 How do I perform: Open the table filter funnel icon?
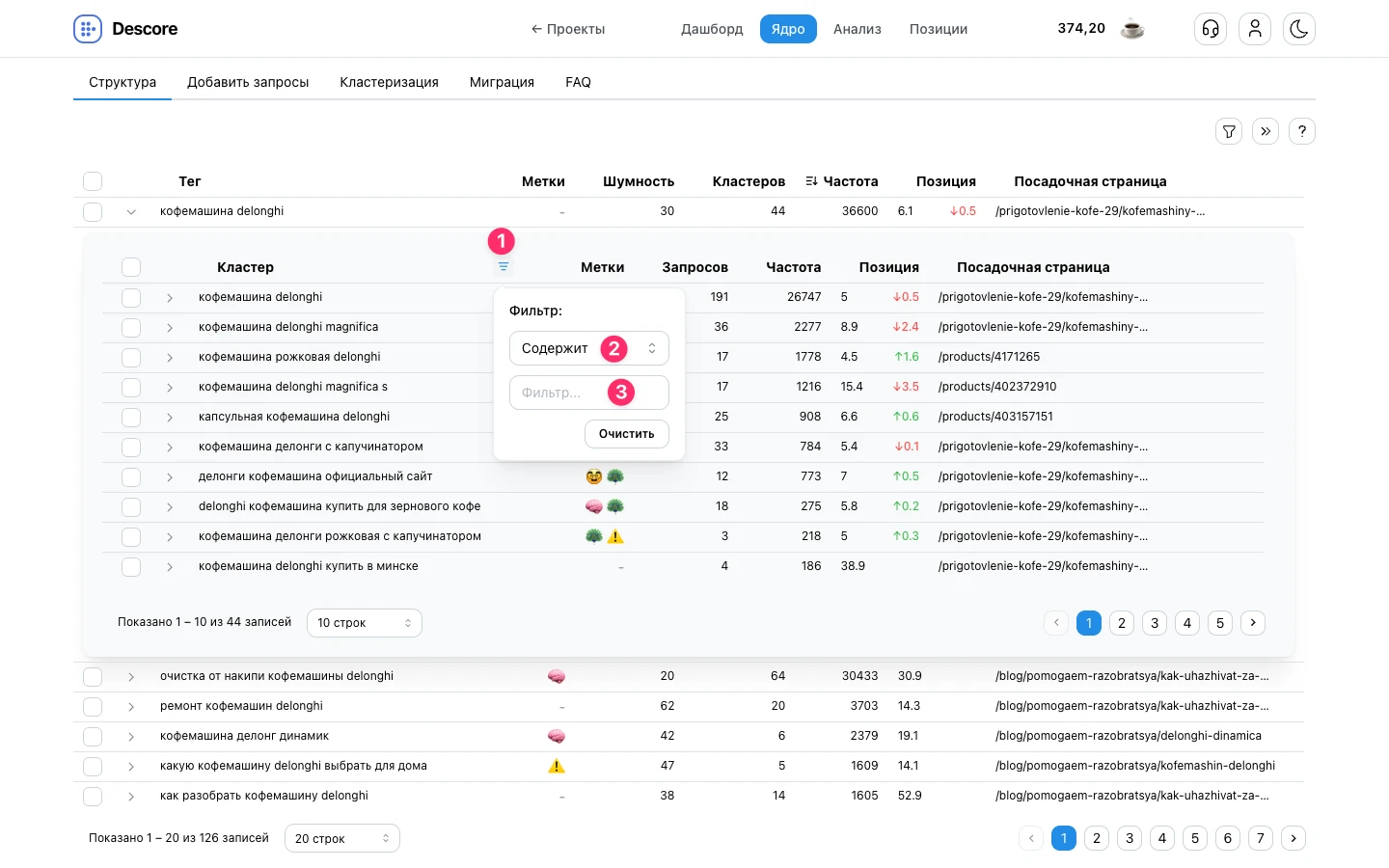(x=1229, y=131)
